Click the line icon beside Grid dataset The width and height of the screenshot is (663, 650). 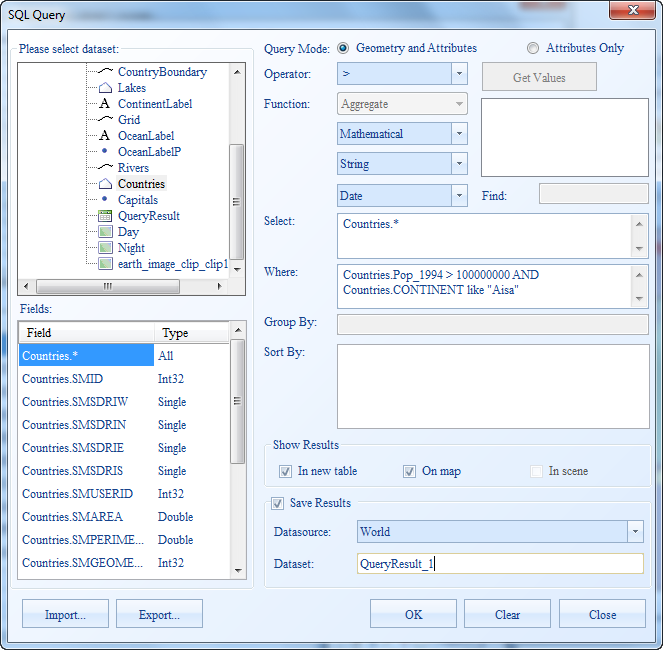[x=105, y=120]
